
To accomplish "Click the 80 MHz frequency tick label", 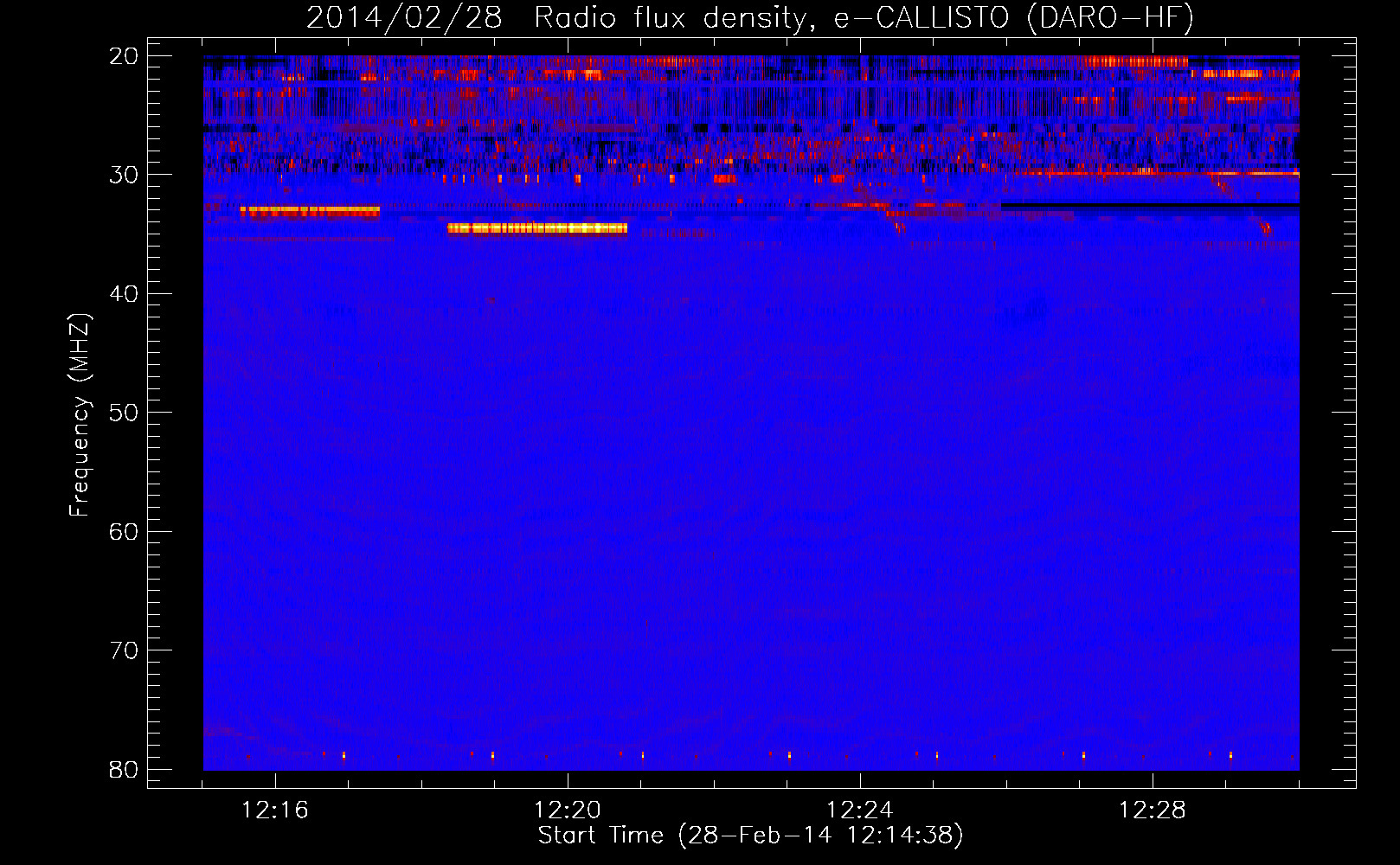I will 124,769.
